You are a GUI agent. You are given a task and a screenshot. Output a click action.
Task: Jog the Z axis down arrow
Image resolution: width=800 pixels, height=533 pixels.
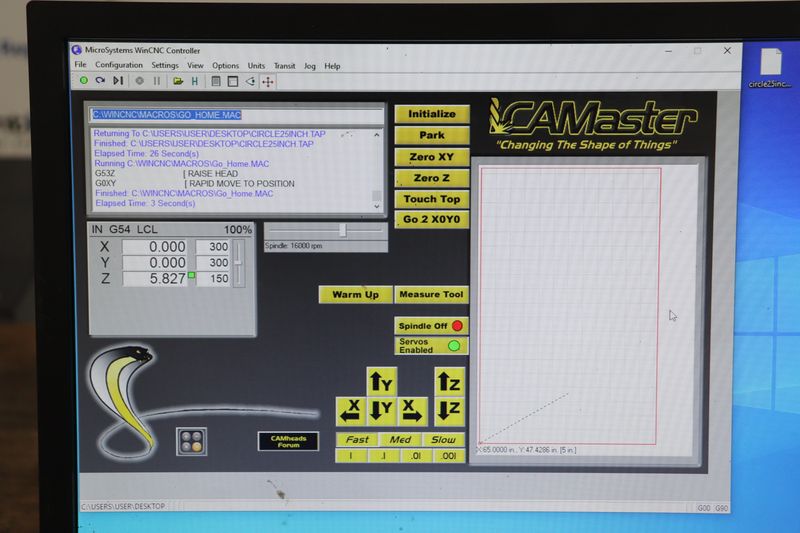click(x=448, y=409)
